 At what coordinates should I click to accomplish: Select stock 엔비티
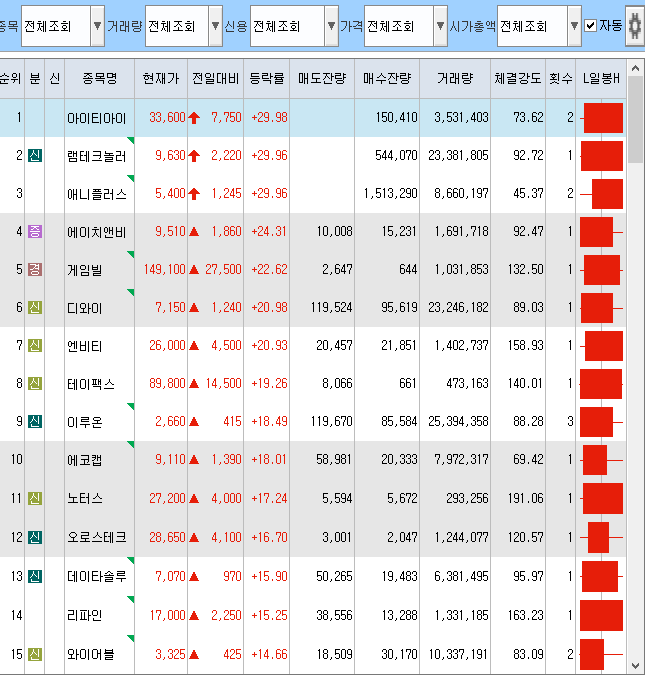85,346
